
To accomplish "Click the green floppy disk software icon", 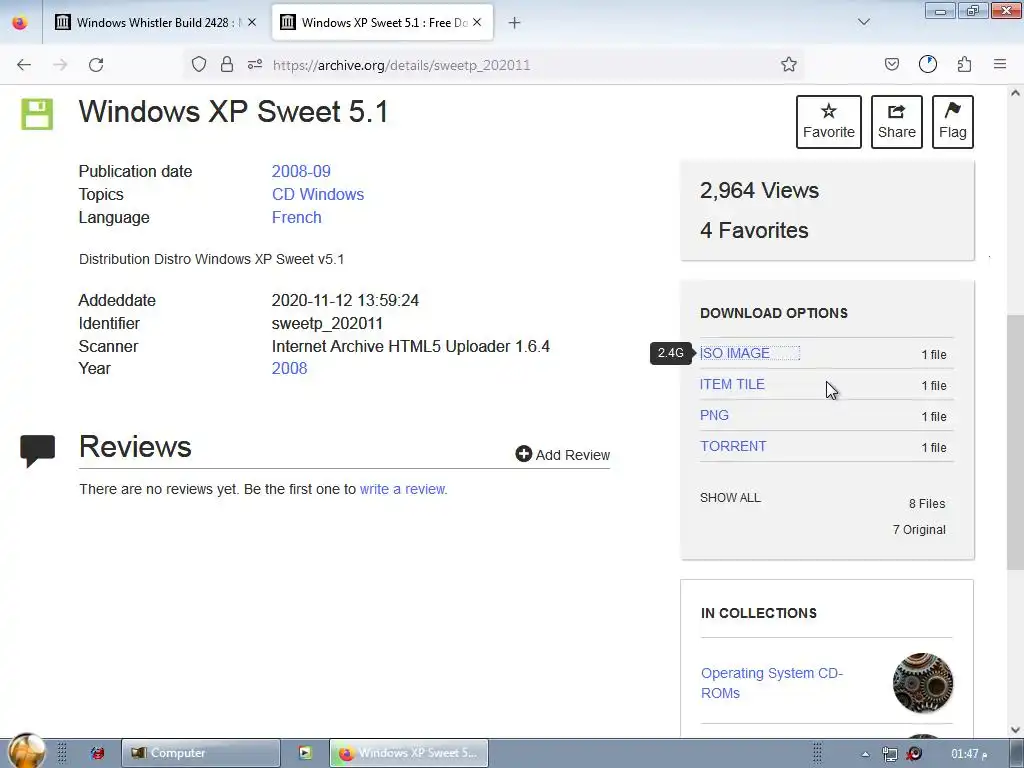I will 37,114.
